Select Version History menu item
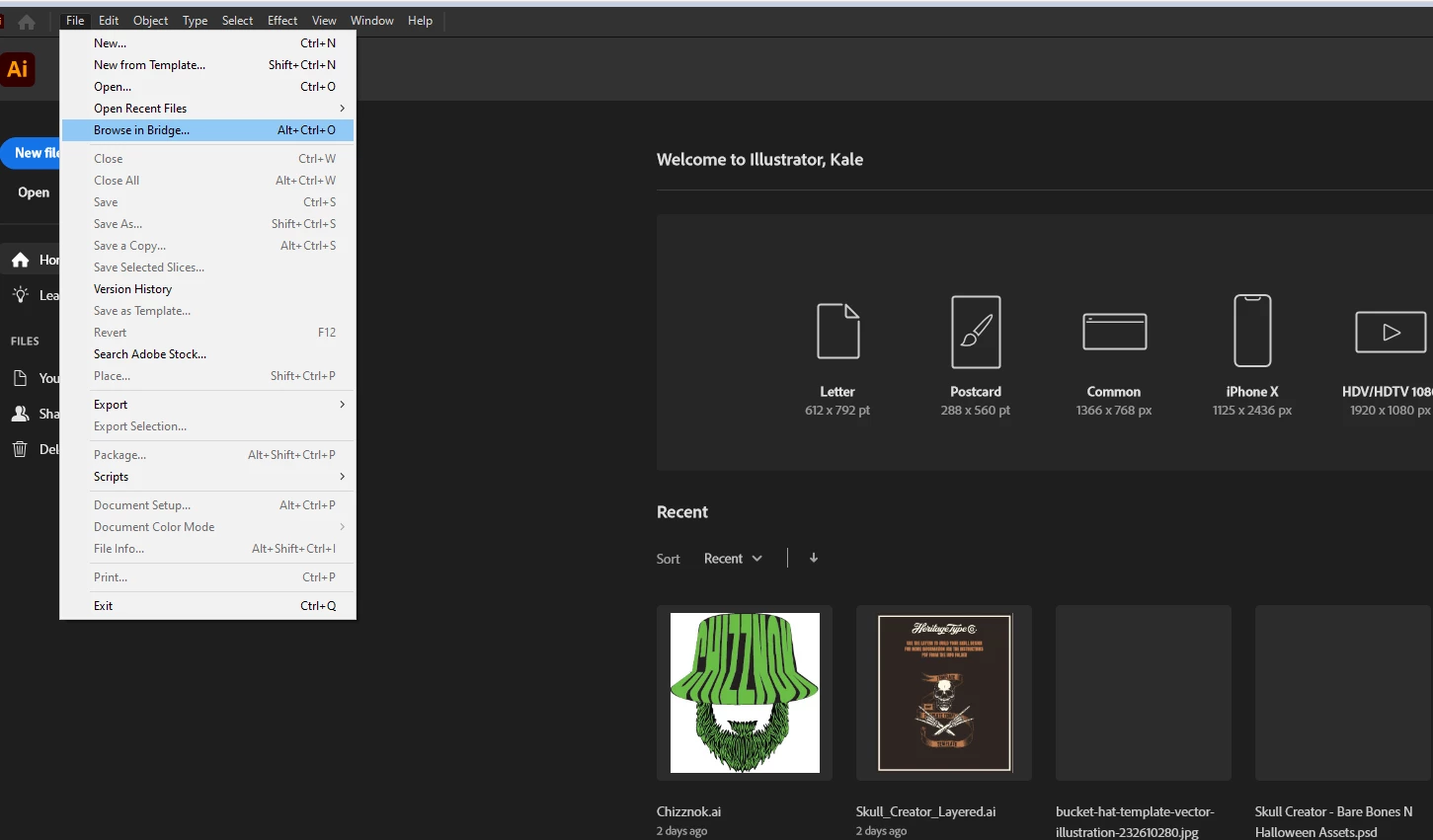1433x840 pixels. tap(207, 289)
